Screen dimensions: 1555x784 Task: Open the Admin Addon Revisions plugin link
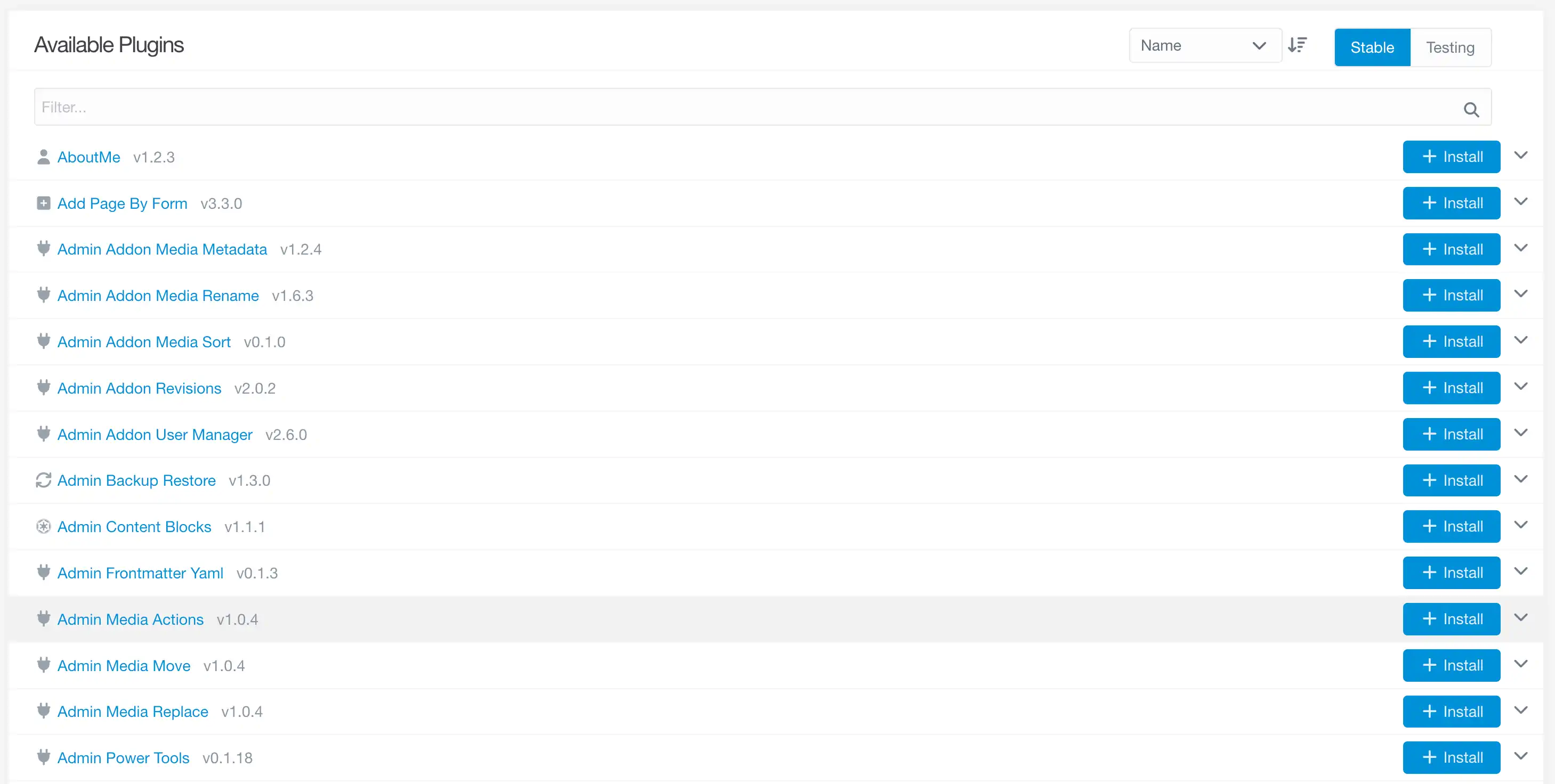click(139, 388)
